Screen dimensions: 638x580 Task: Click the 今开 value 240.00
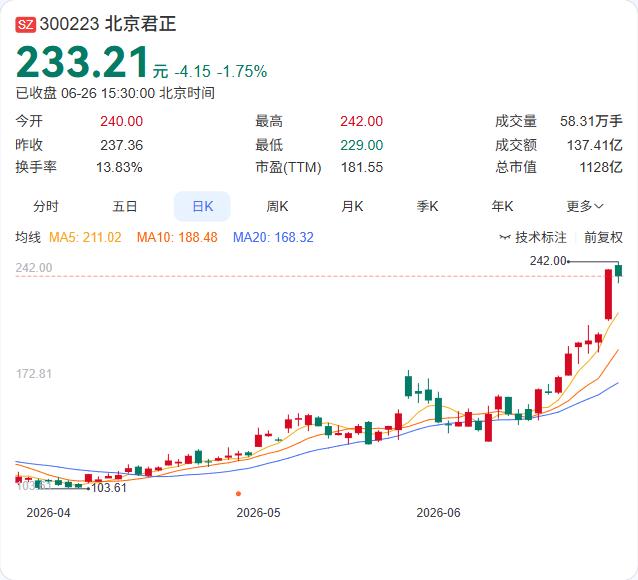[121, 121]
